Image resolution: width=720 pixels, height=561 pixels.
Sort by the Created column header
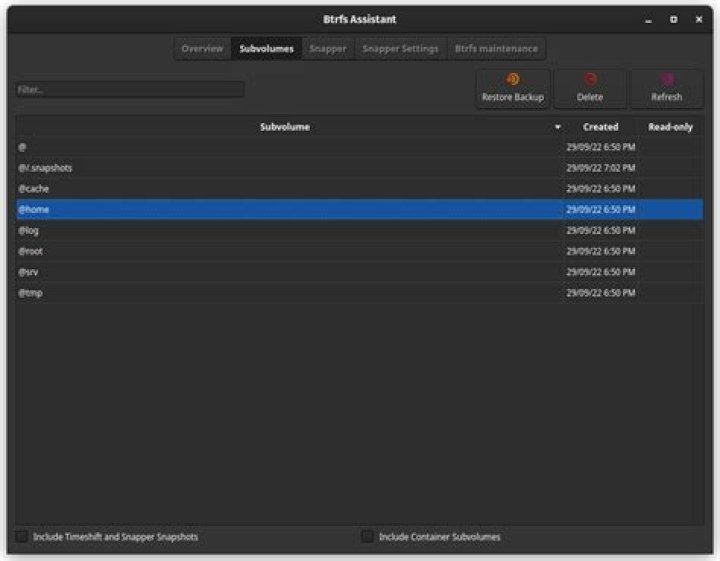(601, 127)
